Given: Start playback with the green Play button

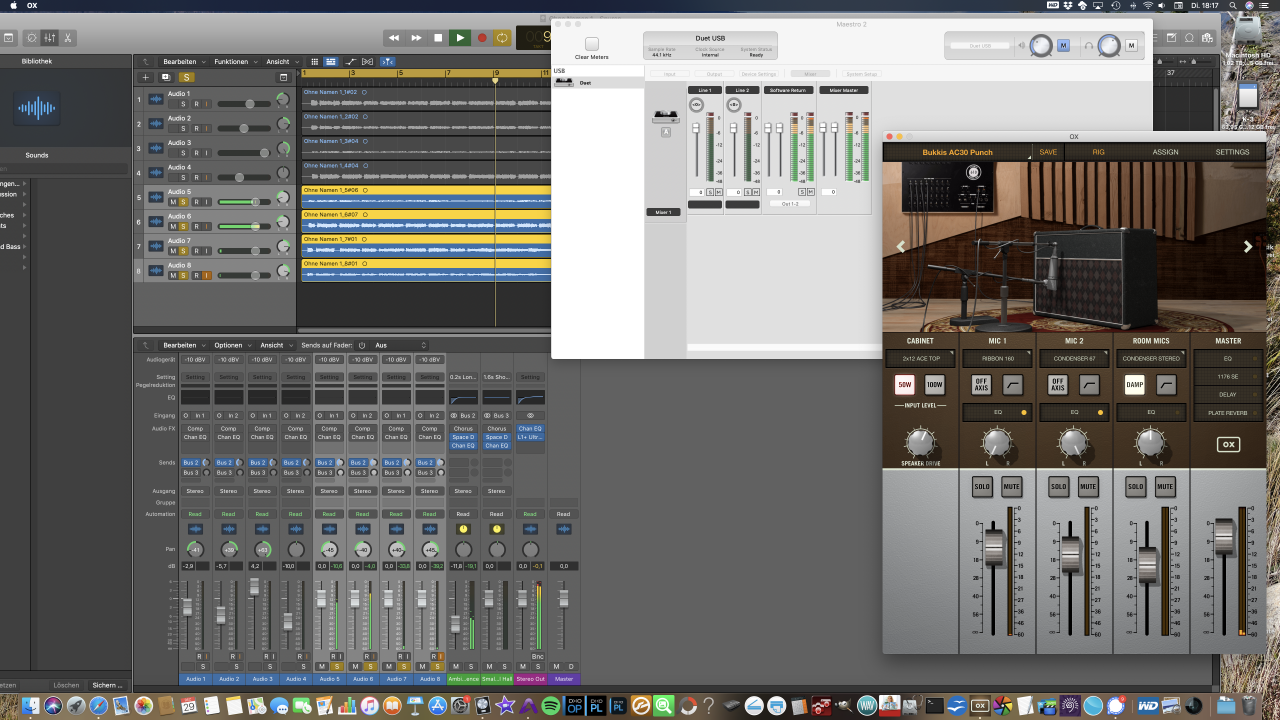Looking at the screenshot, I should [x=460, y=38].
